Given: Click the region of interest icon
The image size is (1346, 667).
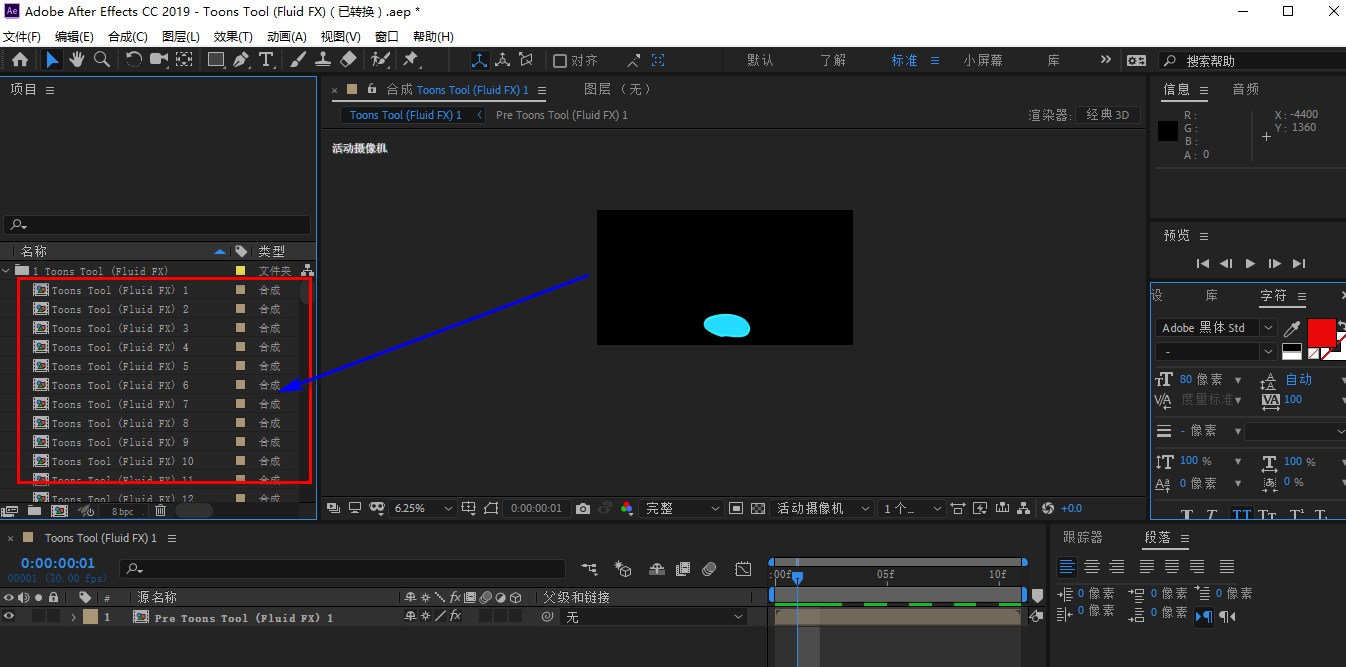Looking at the screenshot, I should pos(737,508).
